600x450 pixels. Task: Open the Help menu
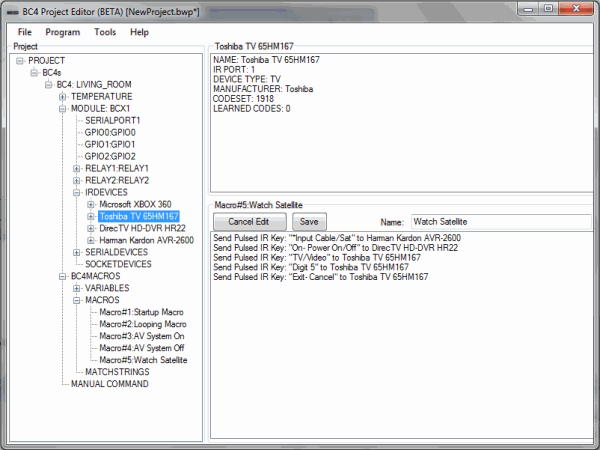139,32
